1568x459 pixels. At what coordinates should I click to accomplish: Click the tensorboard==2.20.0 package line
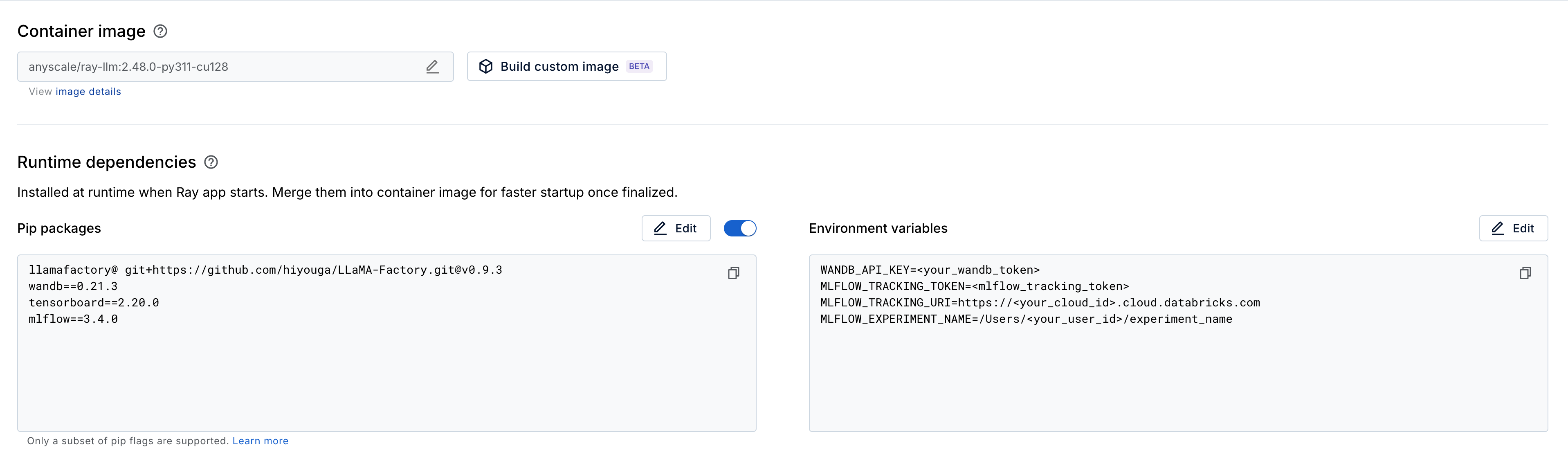pos(94,303)
